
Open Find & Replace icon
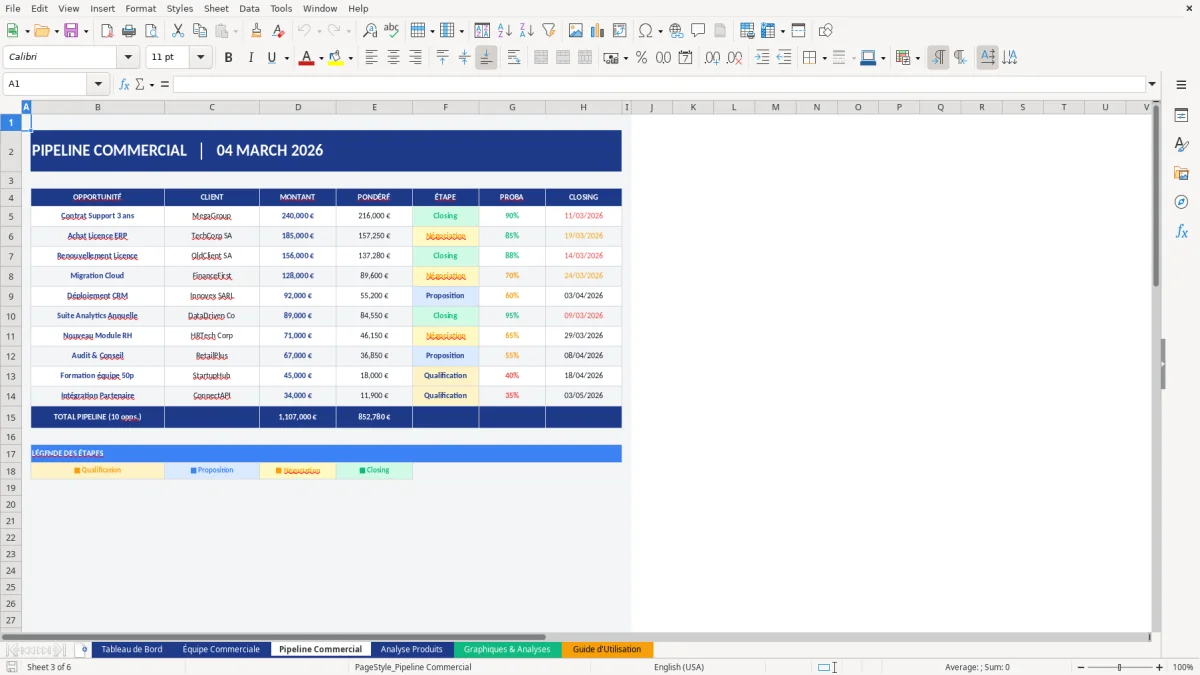click(370, 31)
